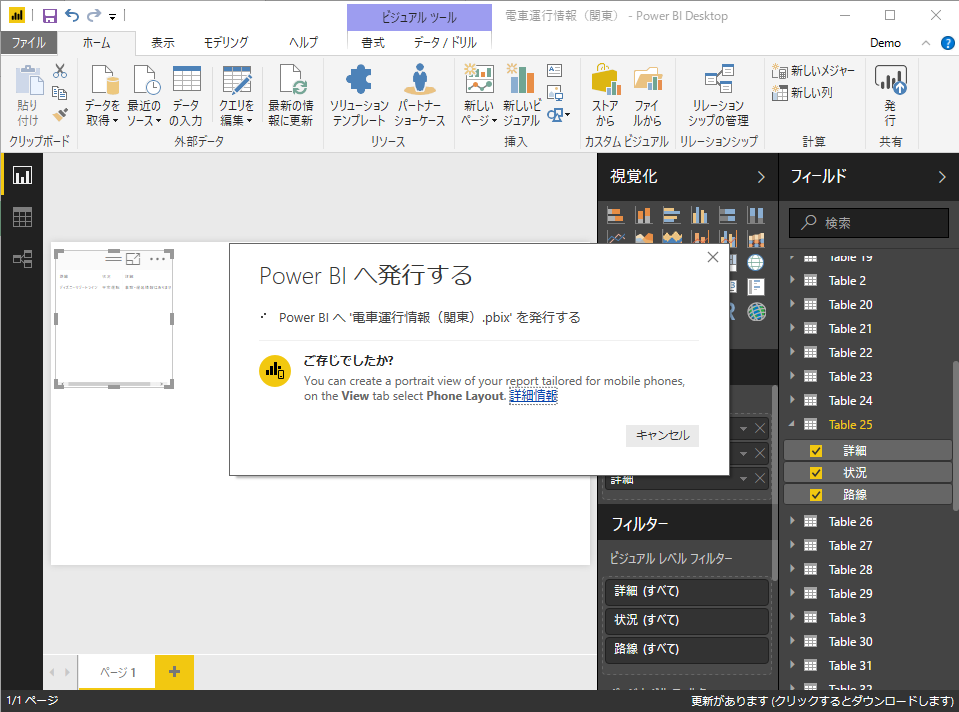Switch to the モデリング ribbon tab
Screen dimensions: 959x712
pyautogui.click(x=226, y=42)
